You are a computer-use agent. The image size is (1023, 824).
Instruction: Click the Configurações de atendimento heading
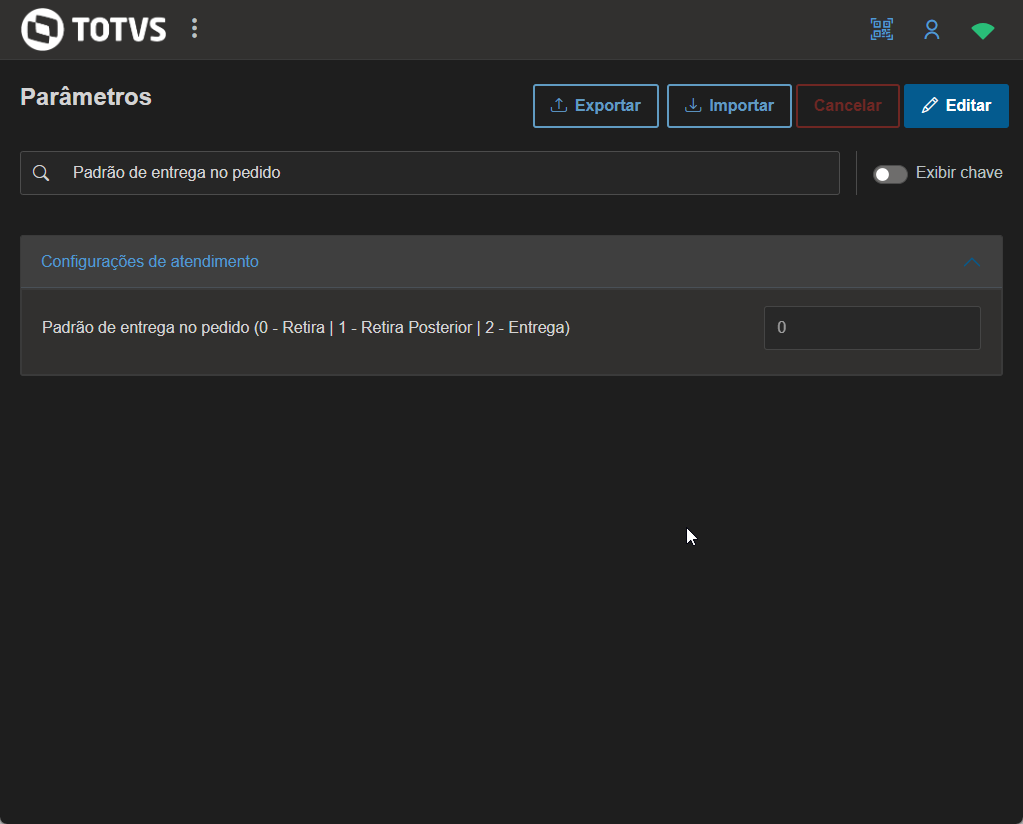point(150,261)
